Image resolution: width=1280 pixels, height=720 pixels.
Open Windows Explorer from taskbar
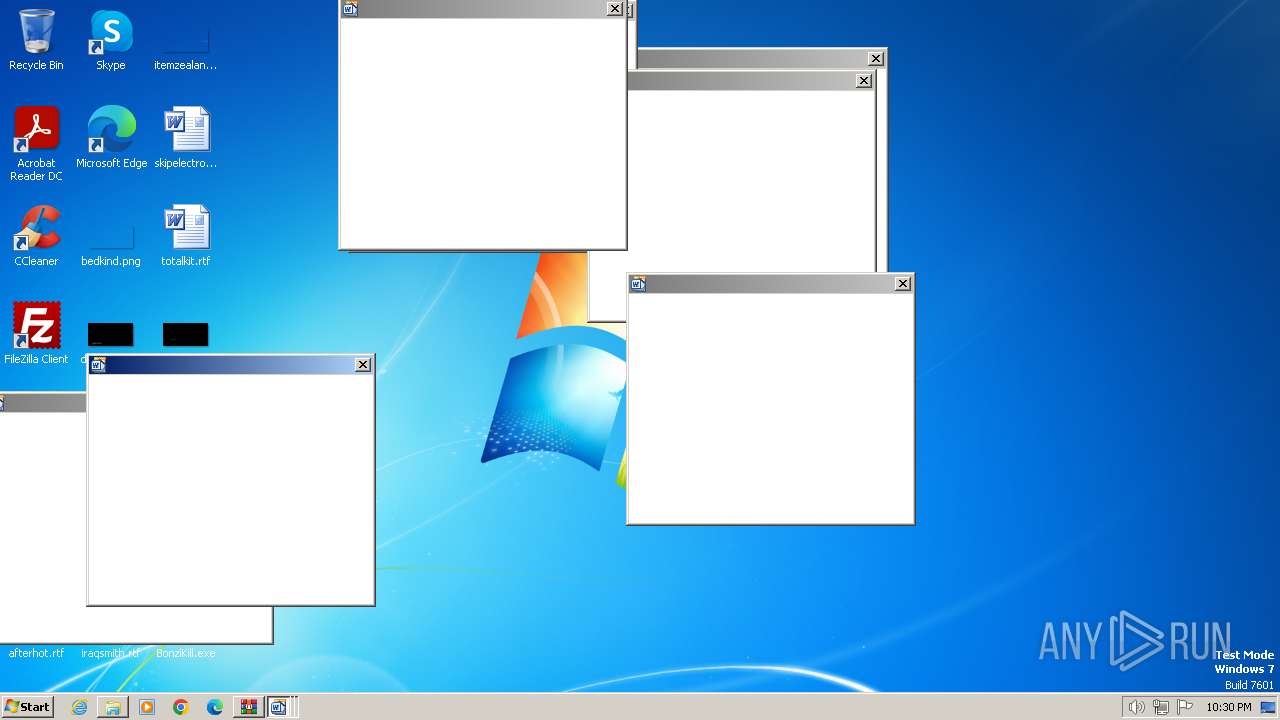pos(113,707)
